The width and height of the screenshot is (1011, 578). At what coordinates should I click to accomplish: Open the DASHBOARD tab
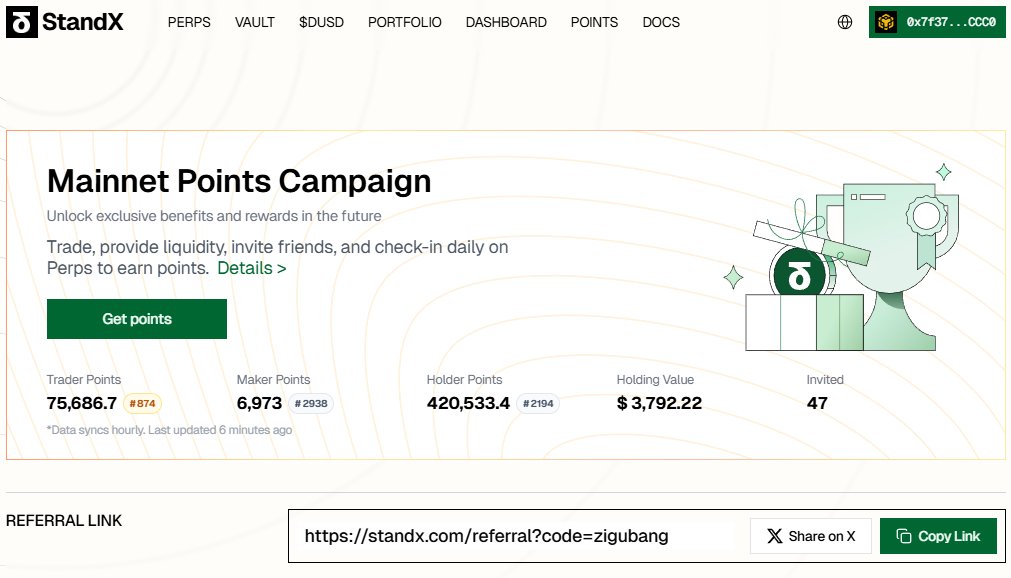(506, 22)
